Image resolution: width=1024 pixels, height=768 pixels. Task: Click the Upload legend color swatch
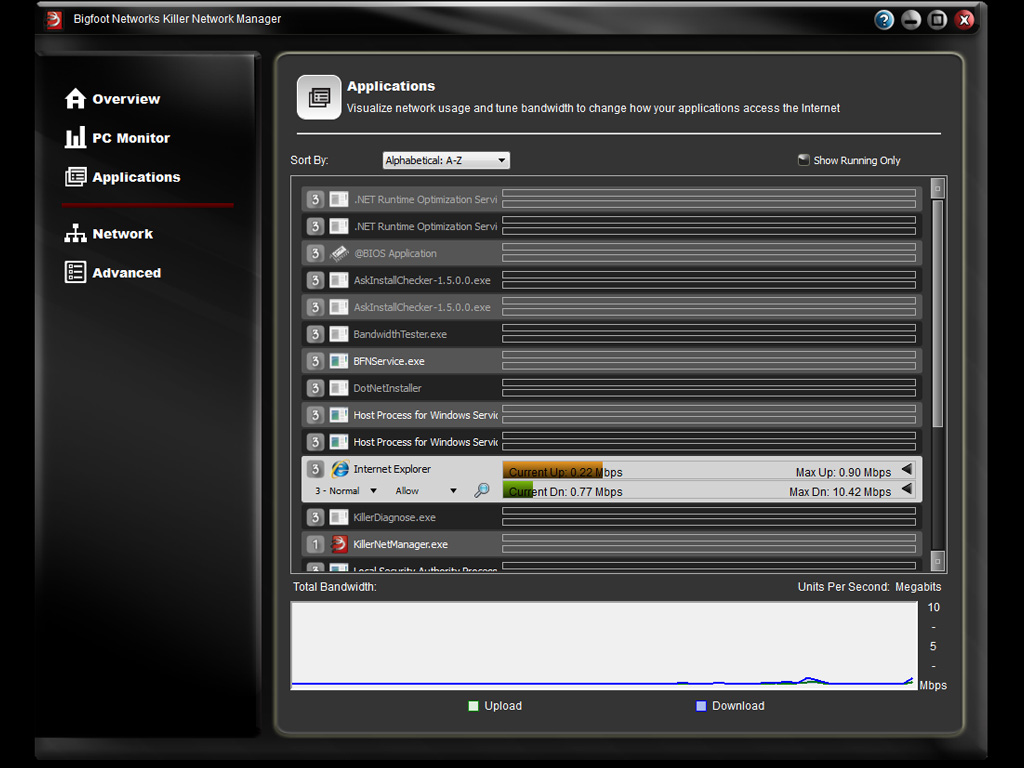[473, 705]
